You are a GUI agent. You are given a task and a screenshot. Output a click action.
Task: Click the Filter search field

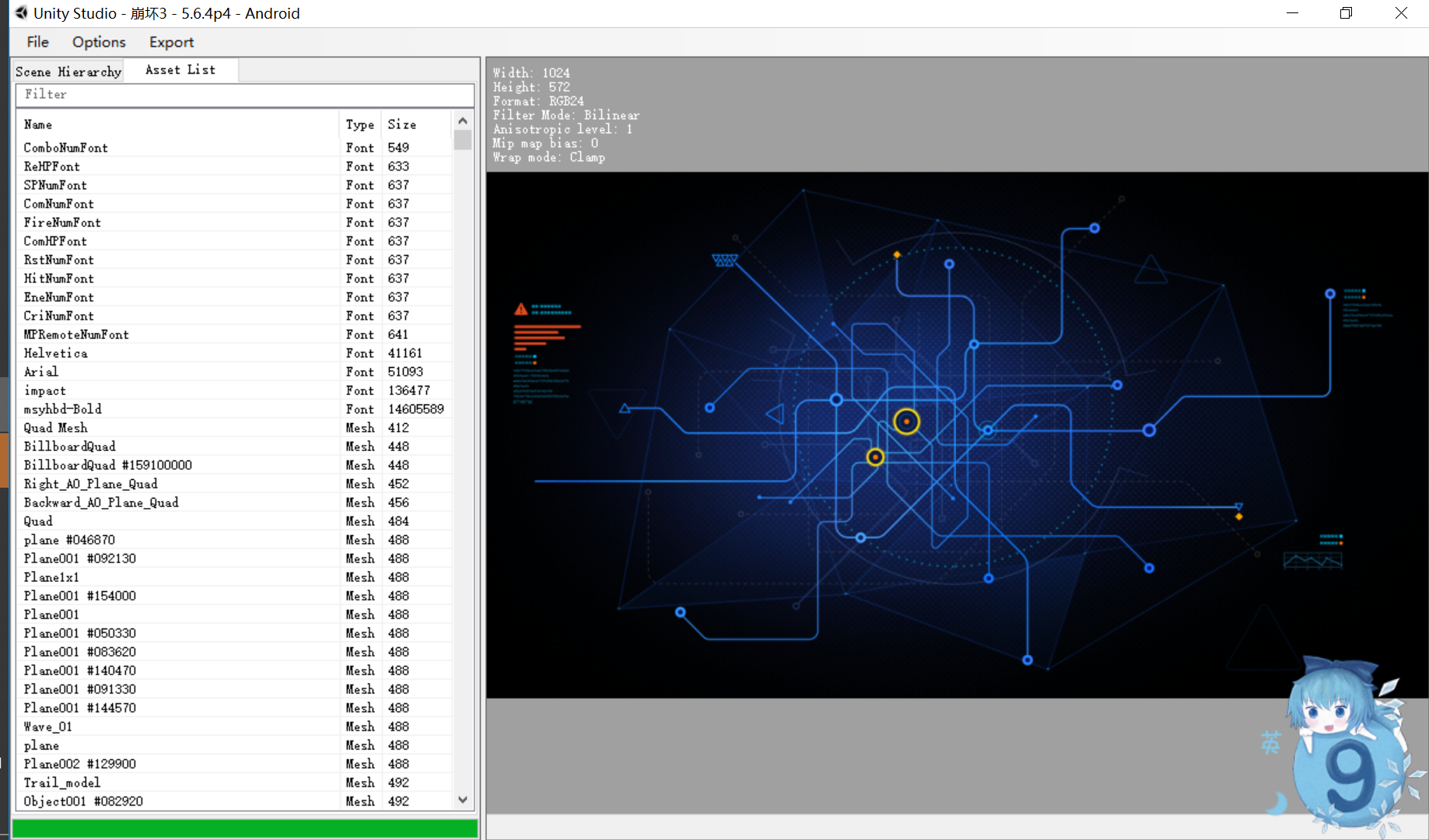(x=244, y=94)
